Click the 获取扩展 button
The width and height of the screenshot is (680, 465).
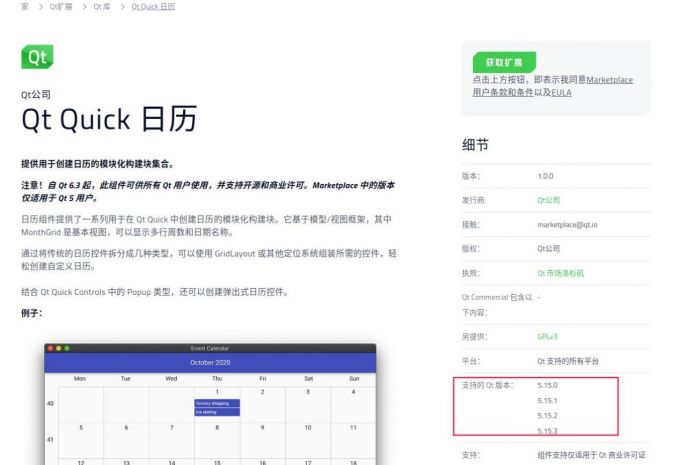pyautogui.click(x=504, y=62)
